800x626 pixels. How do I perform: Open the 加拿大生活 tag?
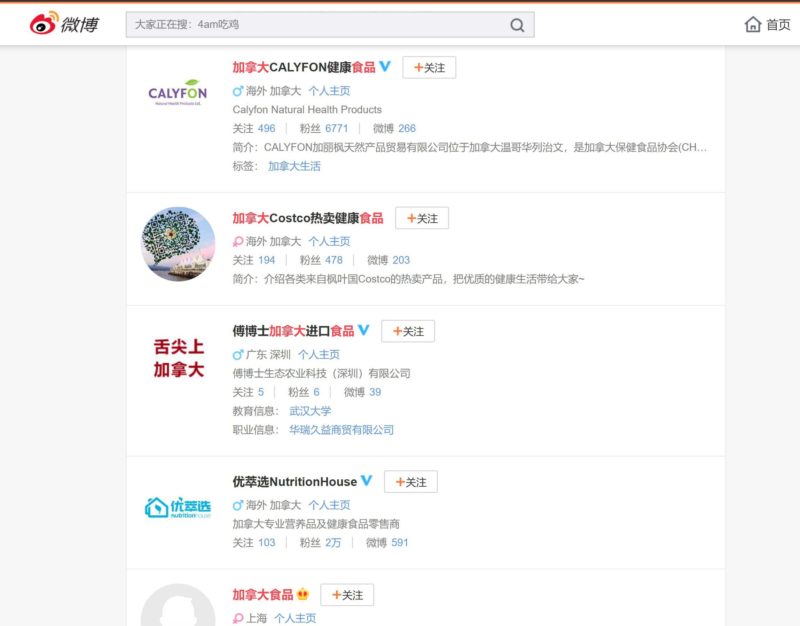[294, 166]
